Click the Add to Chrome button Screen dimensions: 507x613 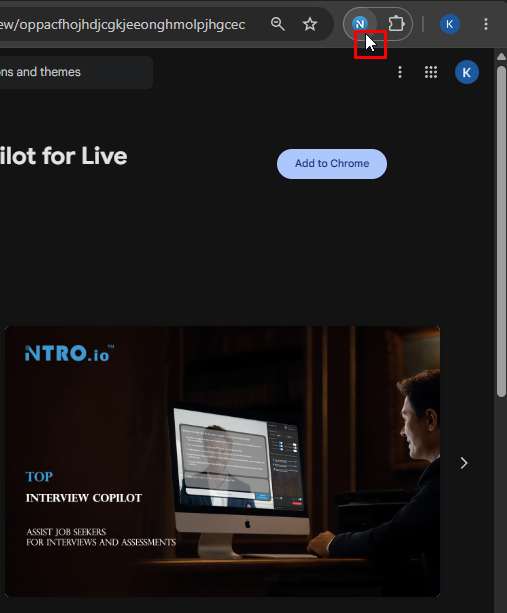pos(332,164)
